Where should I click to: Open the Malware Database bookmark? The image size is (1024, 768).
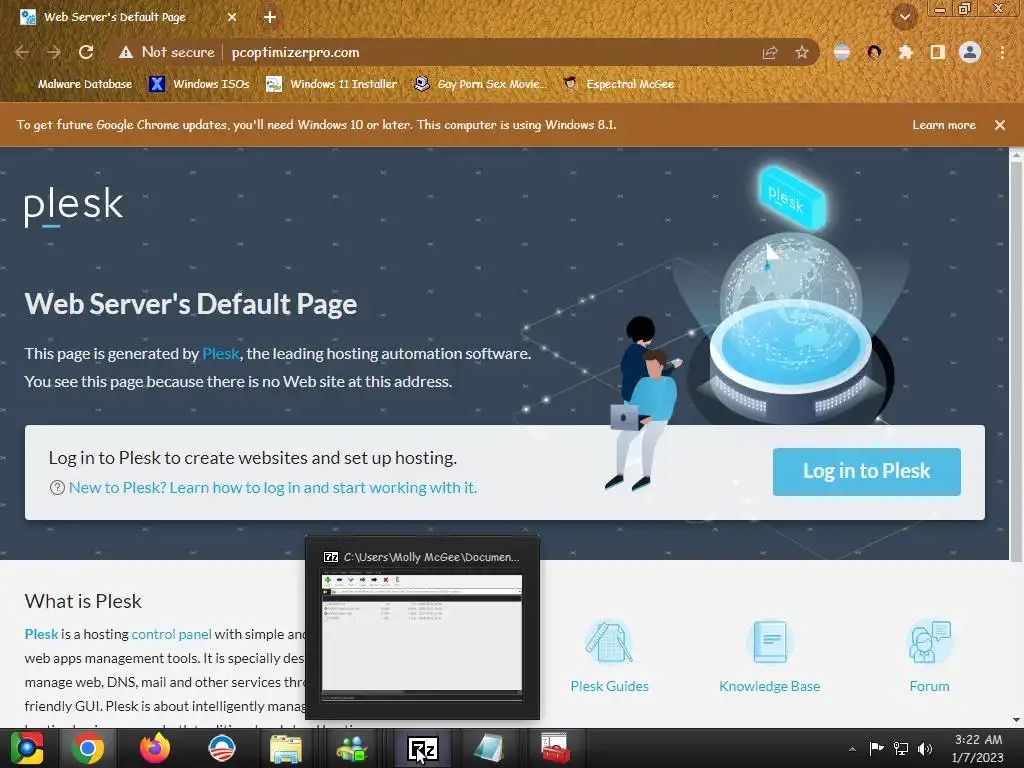point(85,84)
